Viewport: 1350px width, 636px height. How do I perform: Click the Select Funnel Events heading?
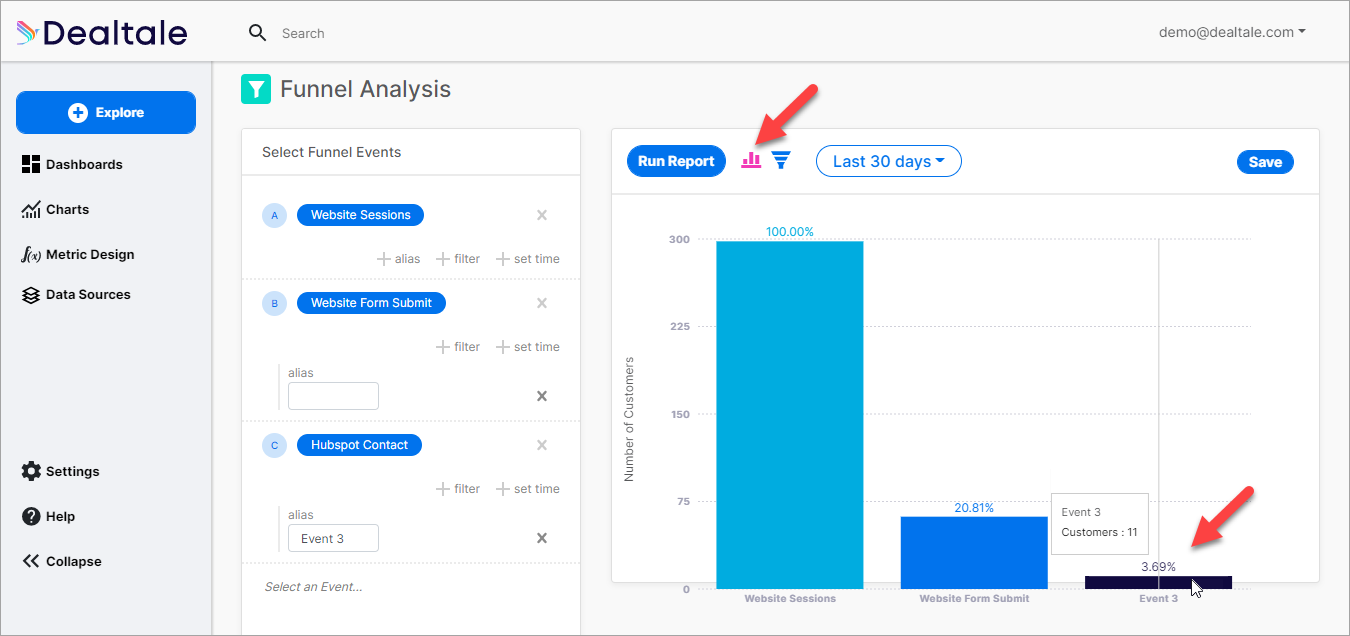pos(331,152)
